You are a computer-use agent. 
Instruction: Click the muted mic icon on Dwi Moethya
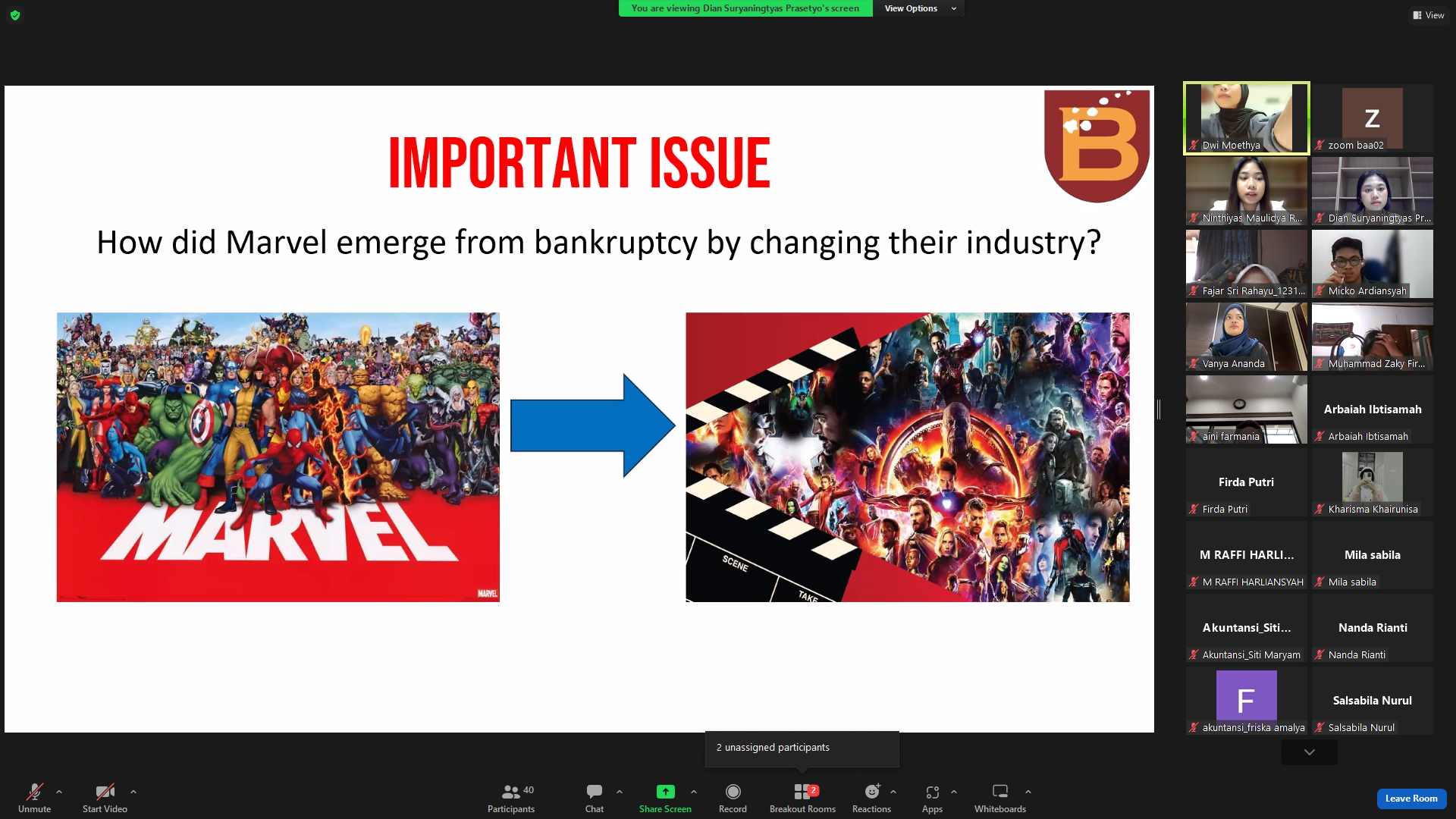(x=1194, y=146)
